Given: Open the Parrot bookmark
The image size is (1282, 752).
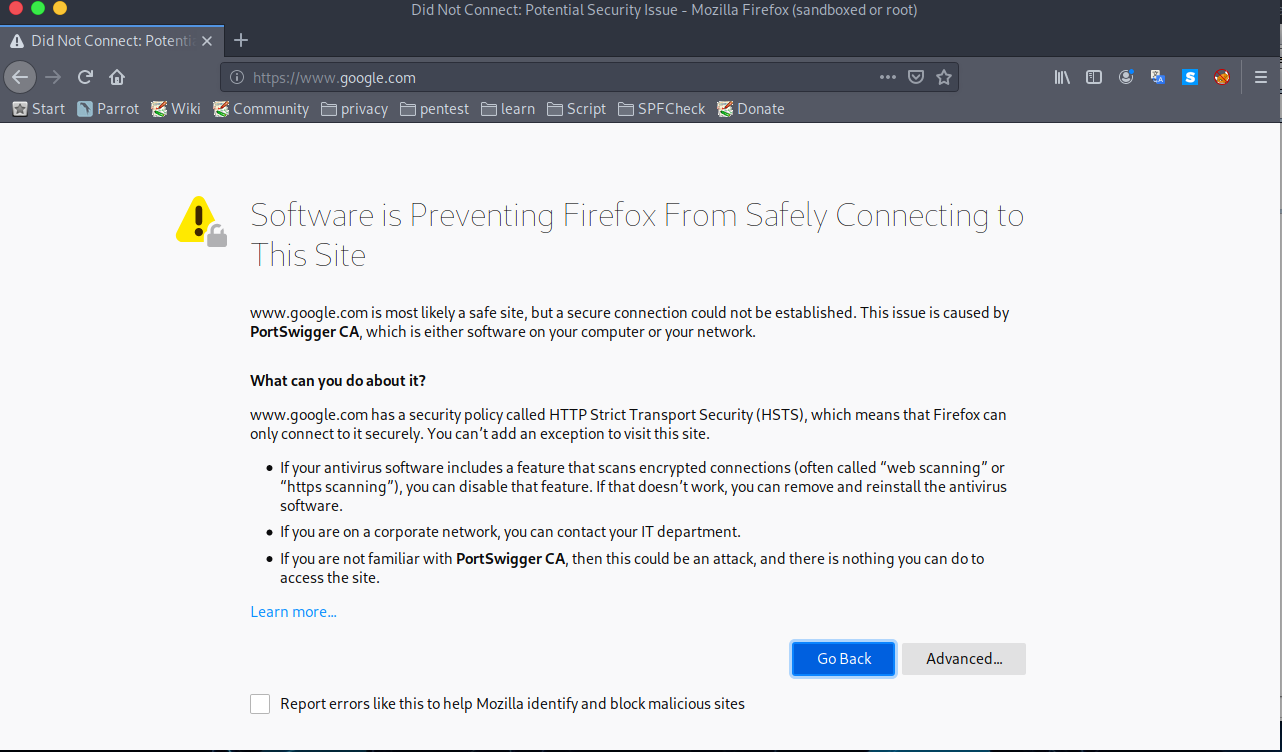Looking at the screenshot, I should [x=107, y=109].
